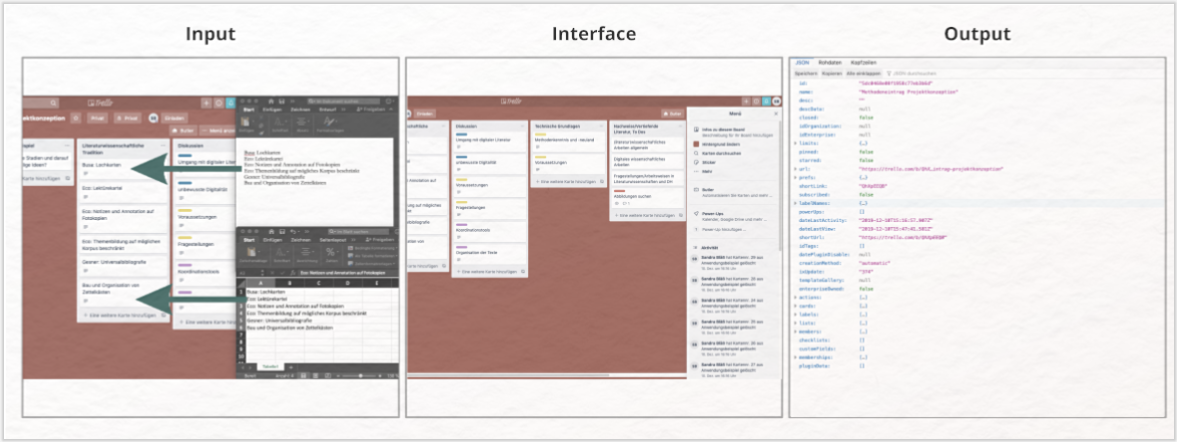The width and height of the screenshot is (1177, 442).
Task: Click the red Hintergrund ändern colour swatch
Action: pos(696,144)
